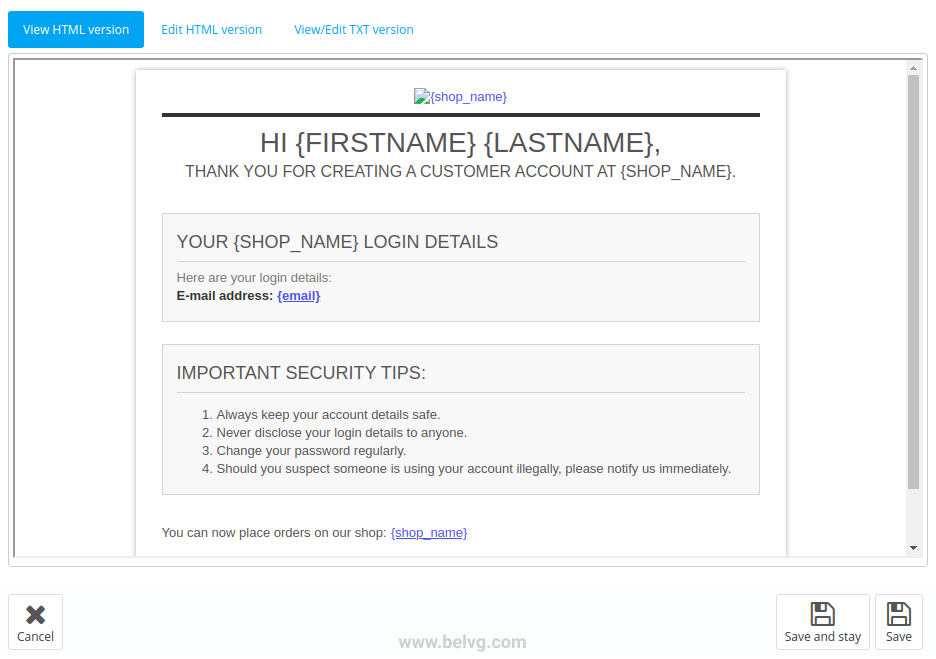936x659 pixels.
Task: Click the {email} link in login details
Action: click(298, 295)
